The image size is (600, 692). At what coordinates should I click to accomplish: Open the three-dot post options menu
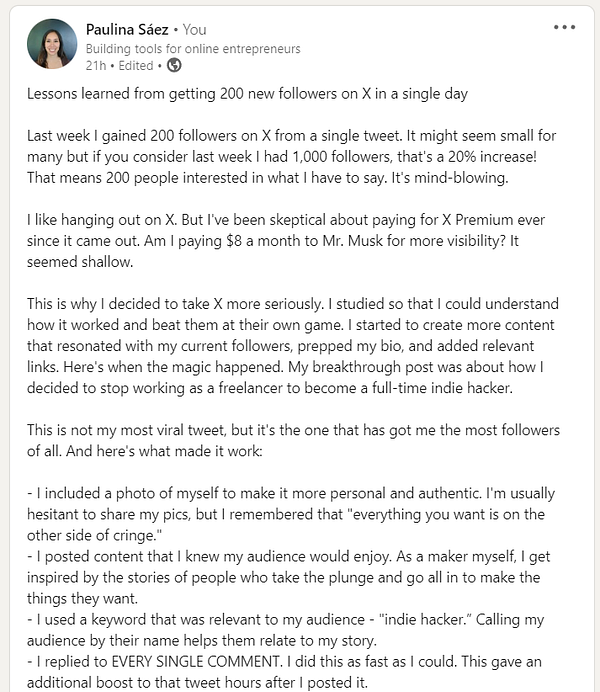coord(564,27)
